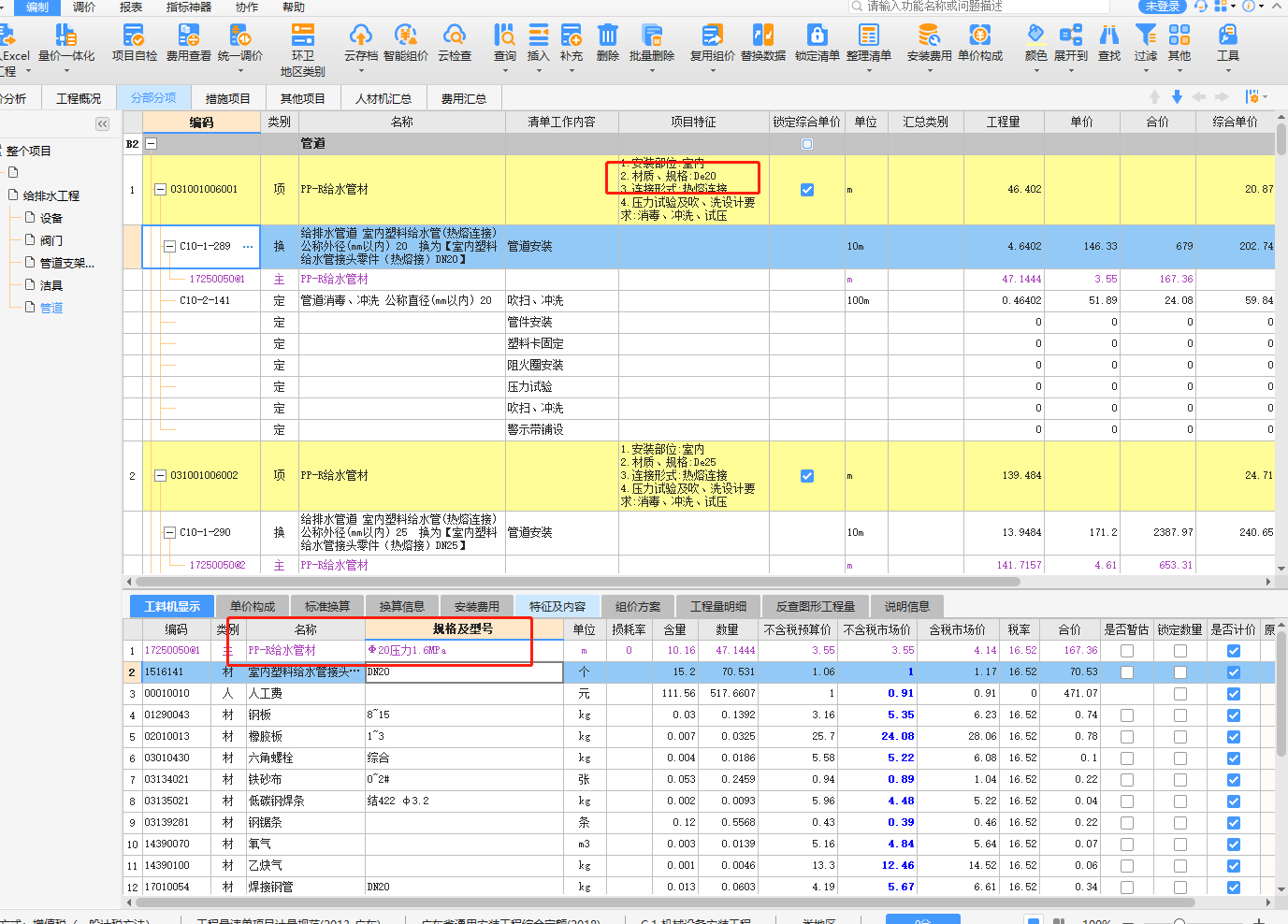The image size is (1288, 924).
Task: Collapse the C10-1-290 sub-item
Action: (170, 533)
